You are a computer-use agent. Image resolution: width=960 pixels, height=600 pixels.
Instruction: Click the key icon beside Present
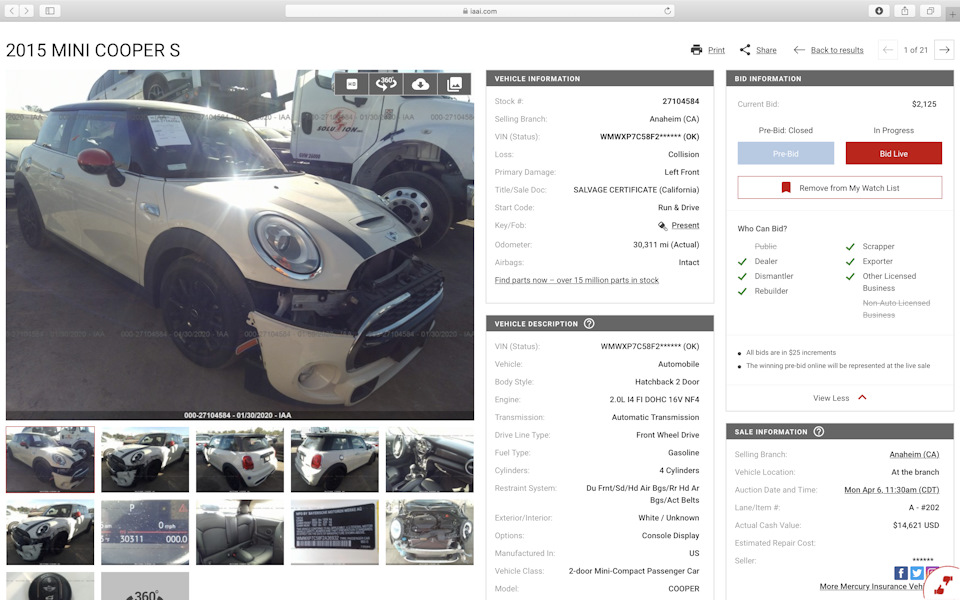pos(662,226)
